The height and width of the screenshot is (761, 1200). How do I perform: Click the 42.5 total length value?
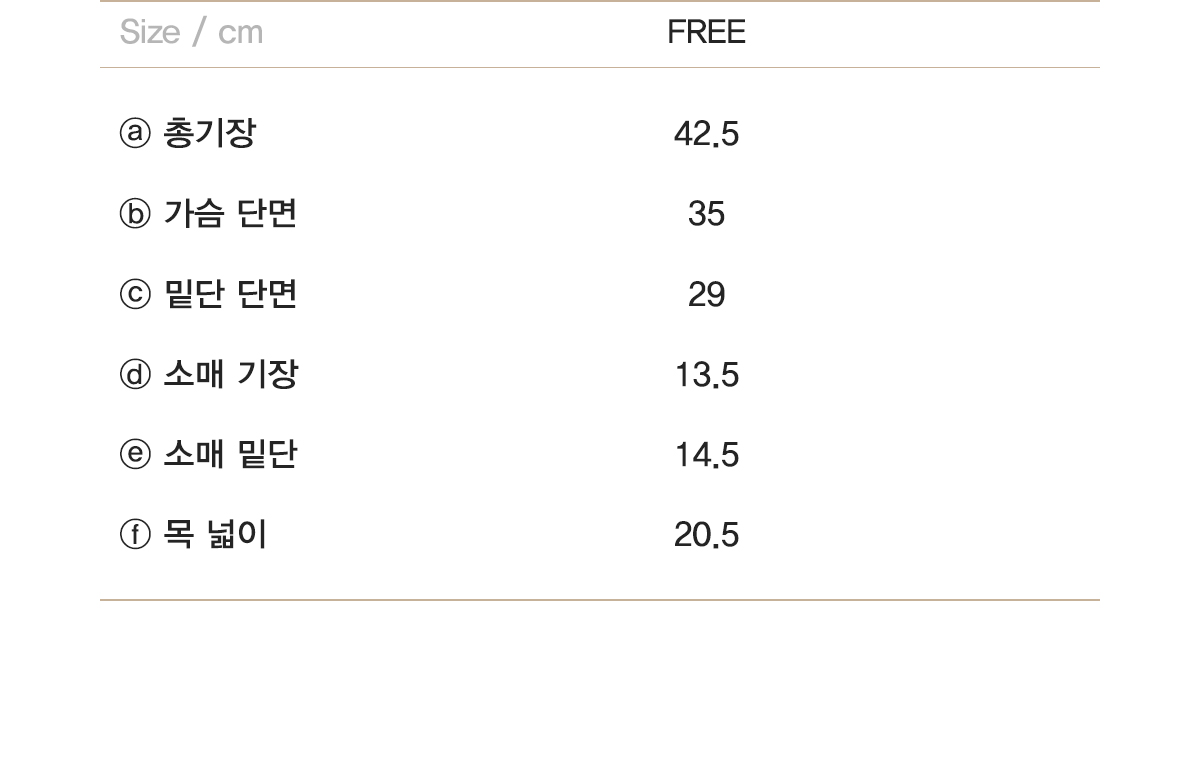706,134
